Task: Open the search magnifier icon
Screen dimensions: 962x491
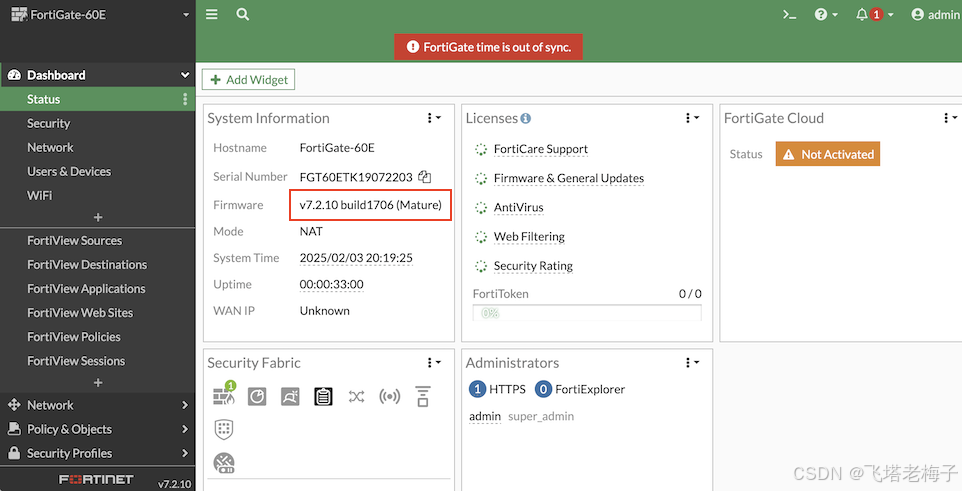Action: point(243,14)
